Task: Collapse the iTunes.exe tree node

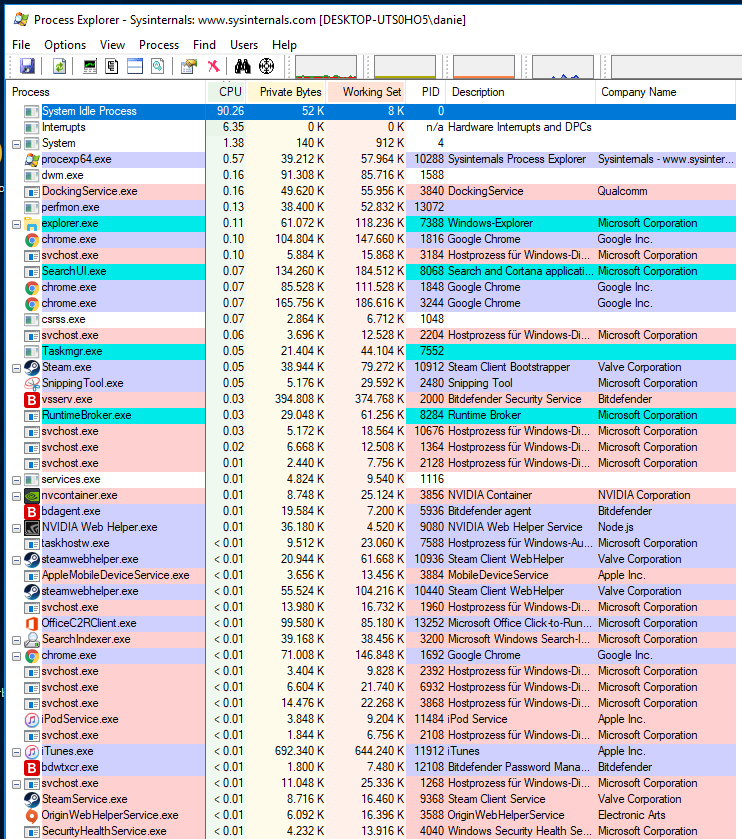Action: 17,752
